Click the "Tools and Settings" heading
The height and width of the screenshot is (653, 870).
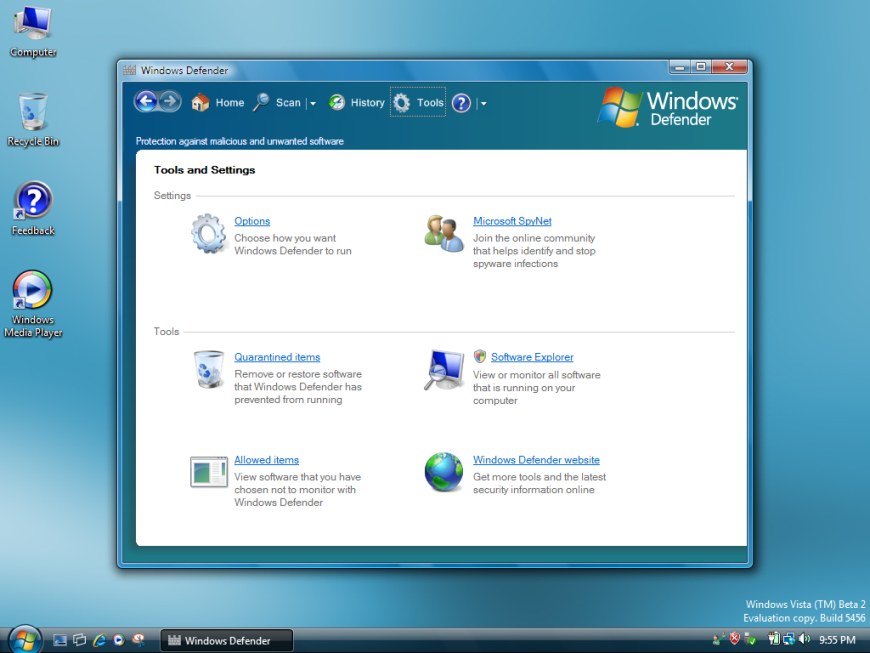tap(204, 170)
